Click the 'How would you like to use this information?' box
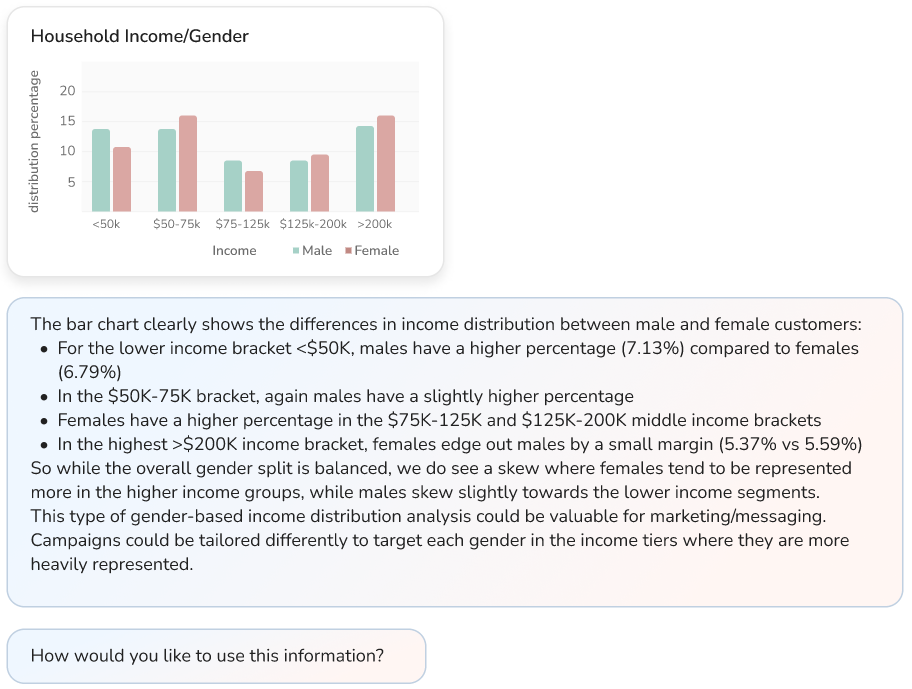Screen dimensions: 912x689 tap(216, 656)
